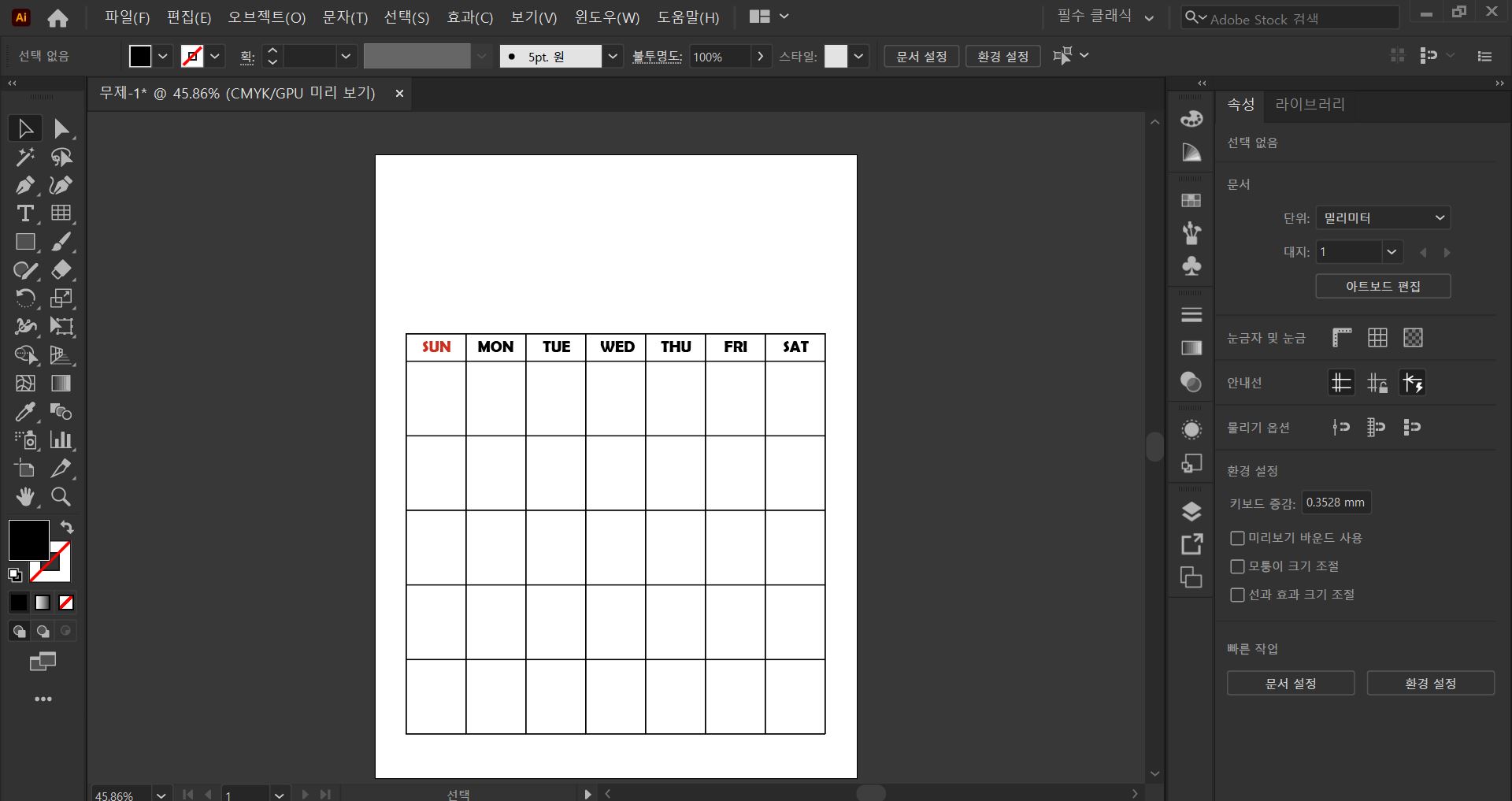Click the Home icon

[57, 17]
